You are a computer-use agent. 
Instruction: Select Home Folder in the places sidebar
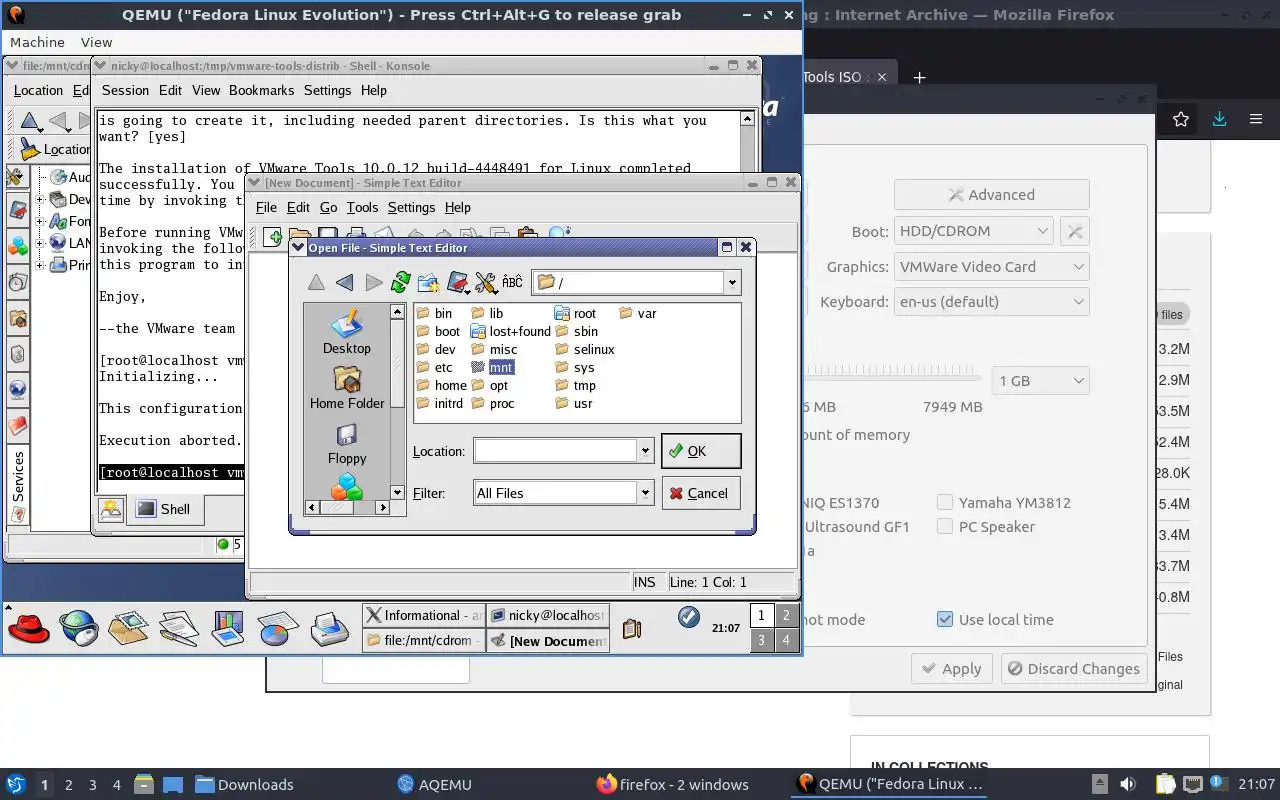347,388
